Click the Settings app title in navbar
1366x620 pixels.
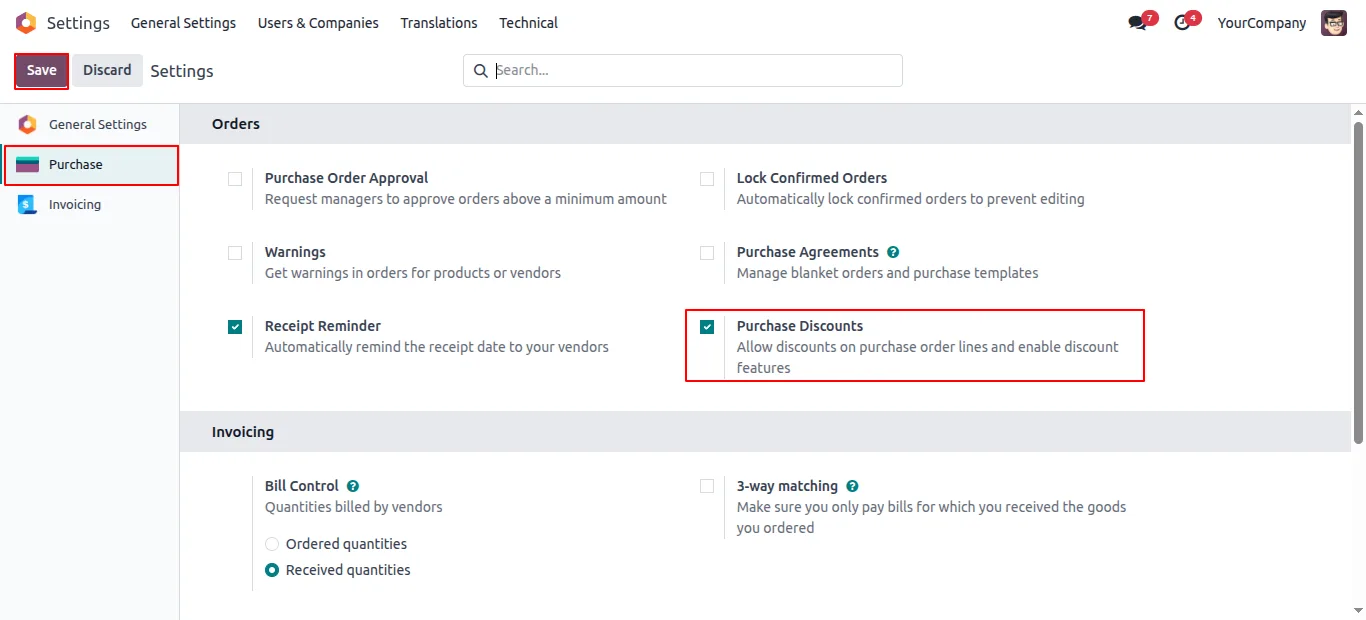tap(78, 23)
